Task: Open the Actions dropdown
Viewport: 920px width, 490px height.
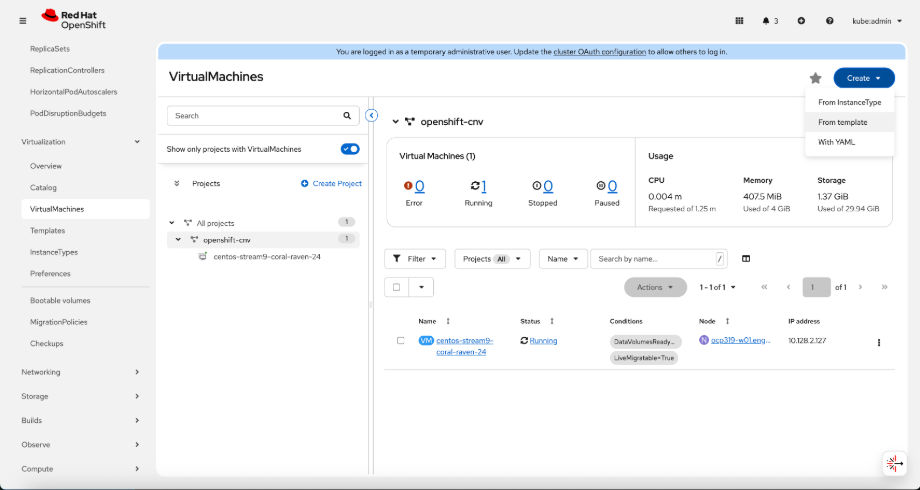Action: [655, 287]
